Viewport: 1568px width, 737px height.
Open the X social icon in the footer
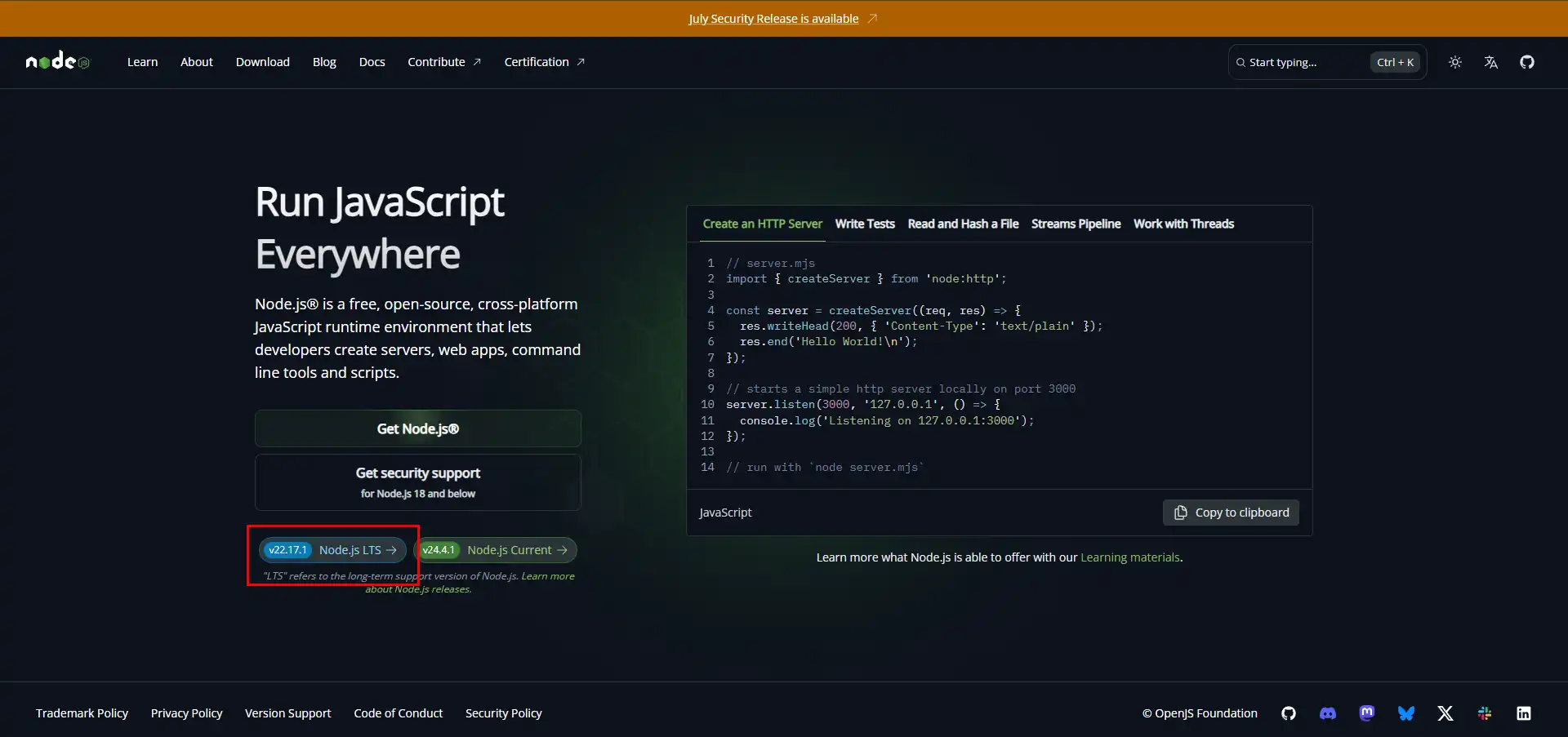click(x=1445, y=713)
